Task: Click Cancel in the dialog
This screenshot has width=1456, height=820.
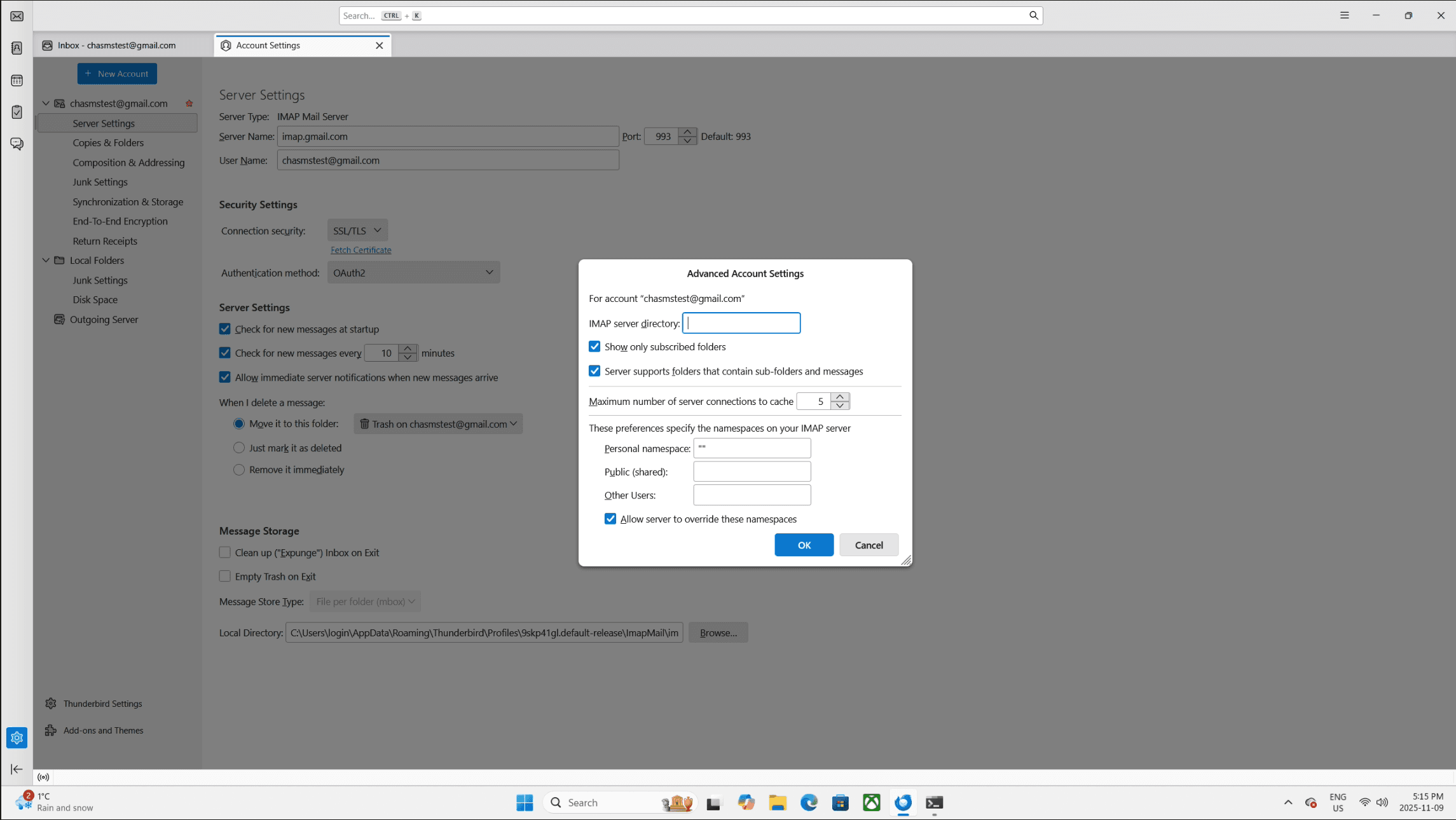Action: (869, 545)
